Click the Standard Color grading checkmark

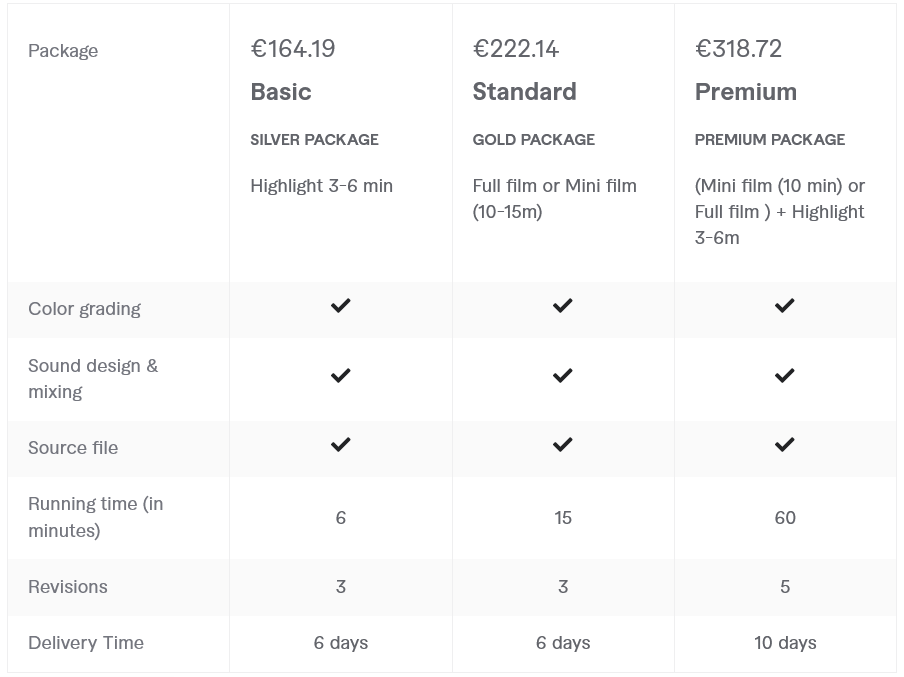coord(562,305)
